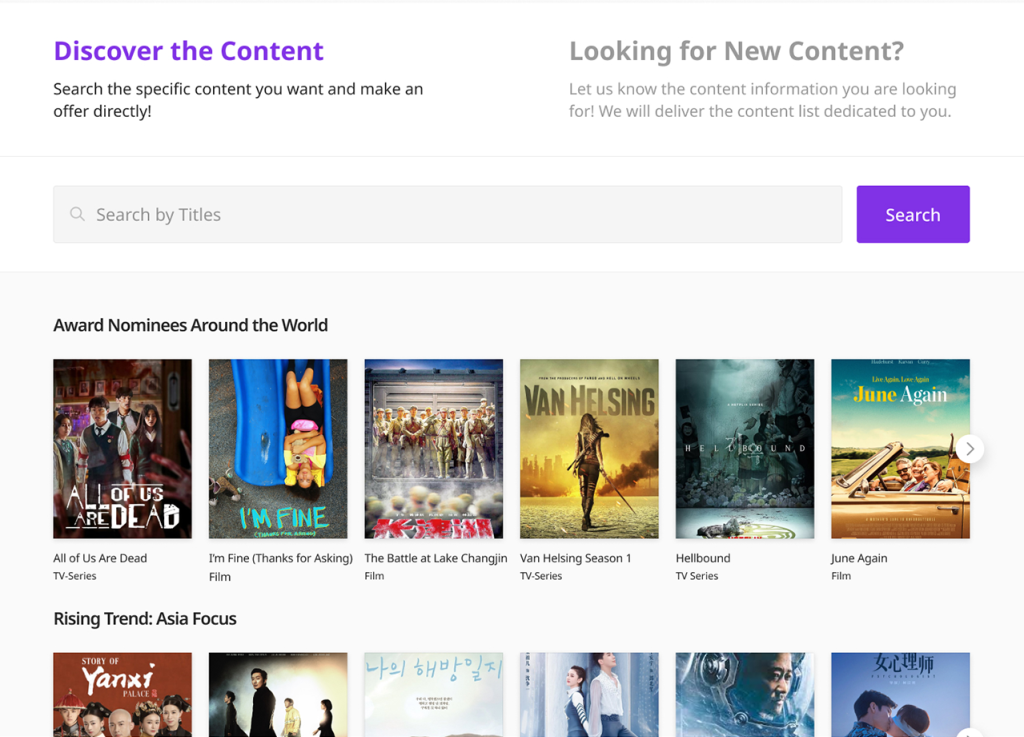Switch to Discover the Content tab
Screen dimensions: 1024x737
click(189, 51)
